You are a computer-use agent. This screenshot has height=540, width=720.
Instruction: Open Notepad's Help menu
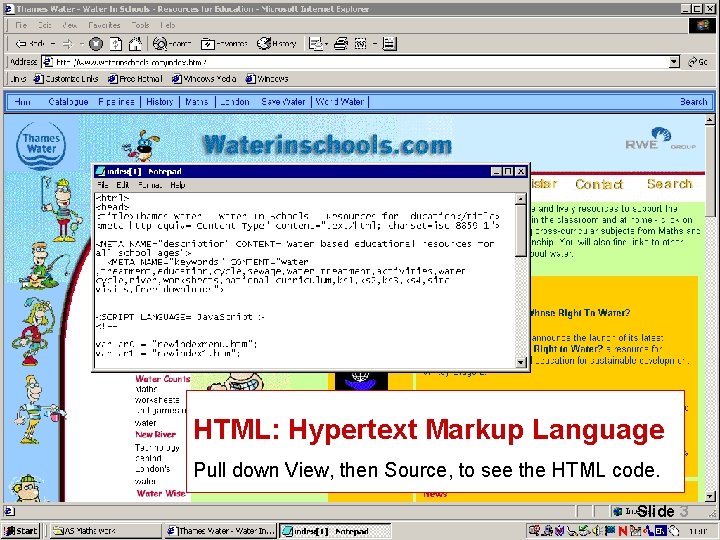pos(178,185)
